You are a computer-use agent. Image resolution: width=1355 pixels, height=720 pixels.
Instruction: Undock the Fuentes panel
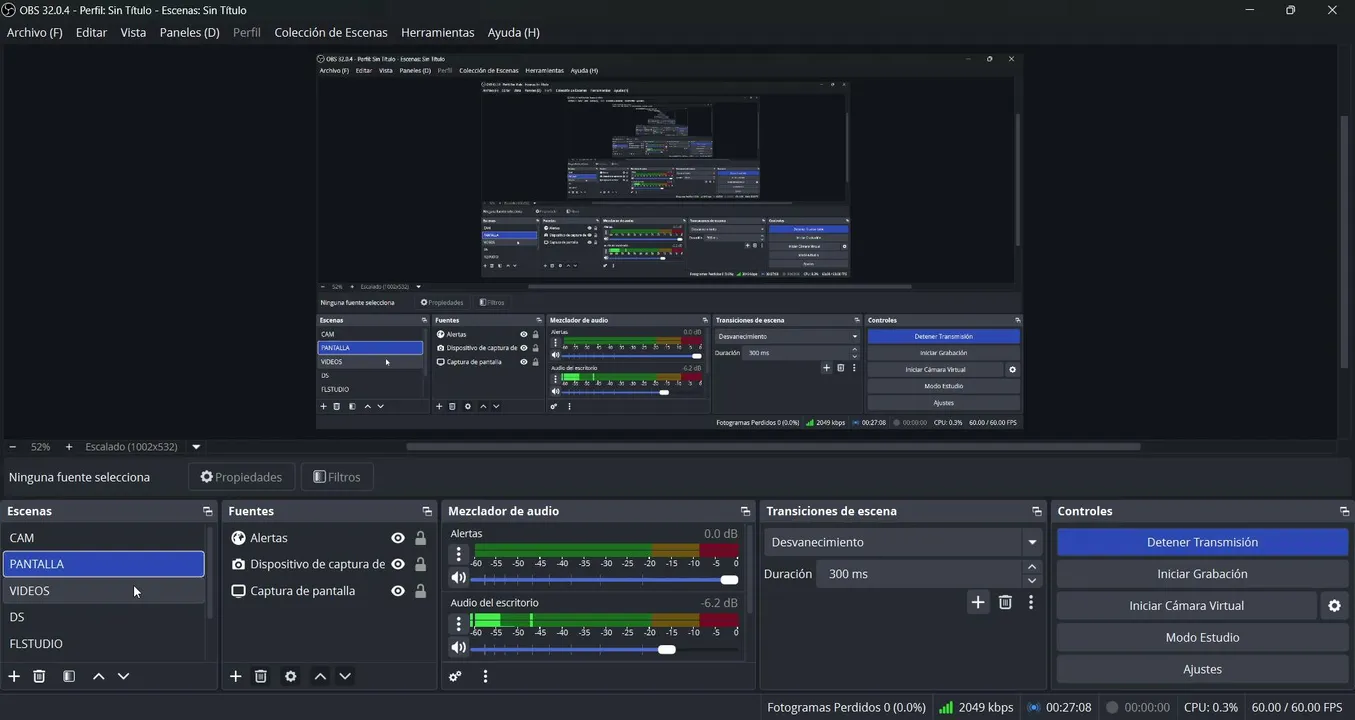point(427,511)
